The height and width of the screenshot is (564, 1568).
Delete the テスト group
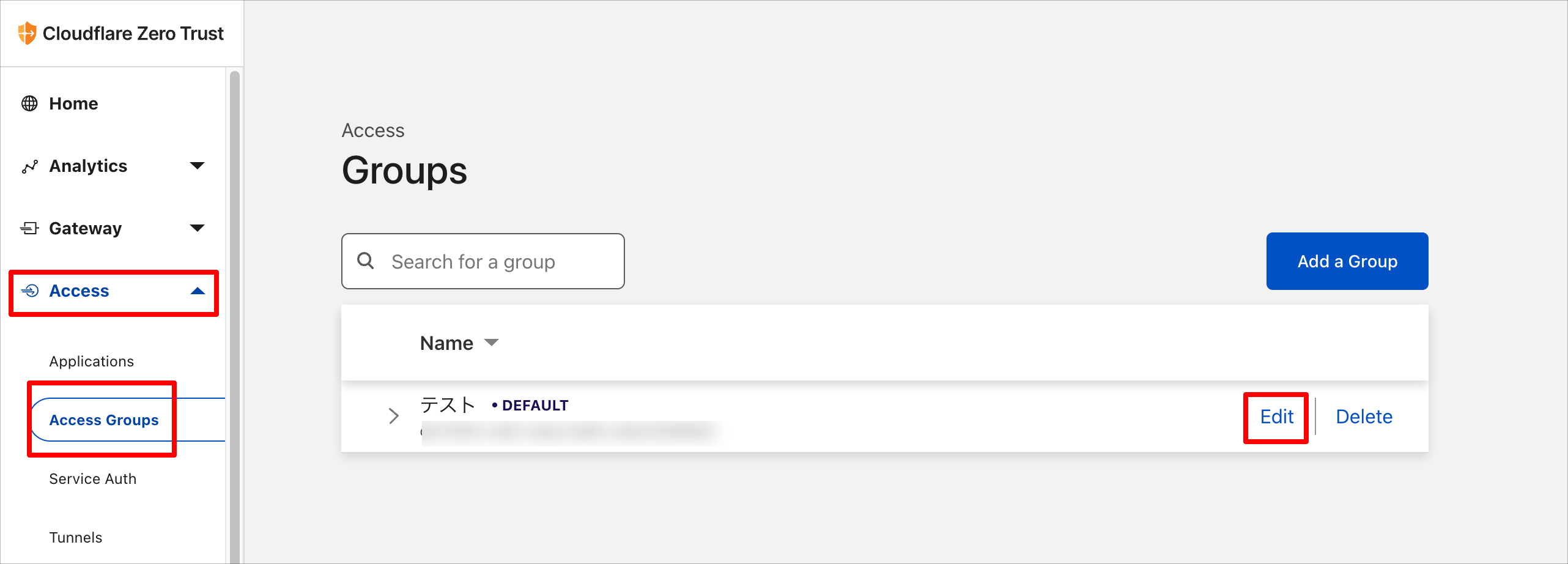click(x=1364, y=417)
